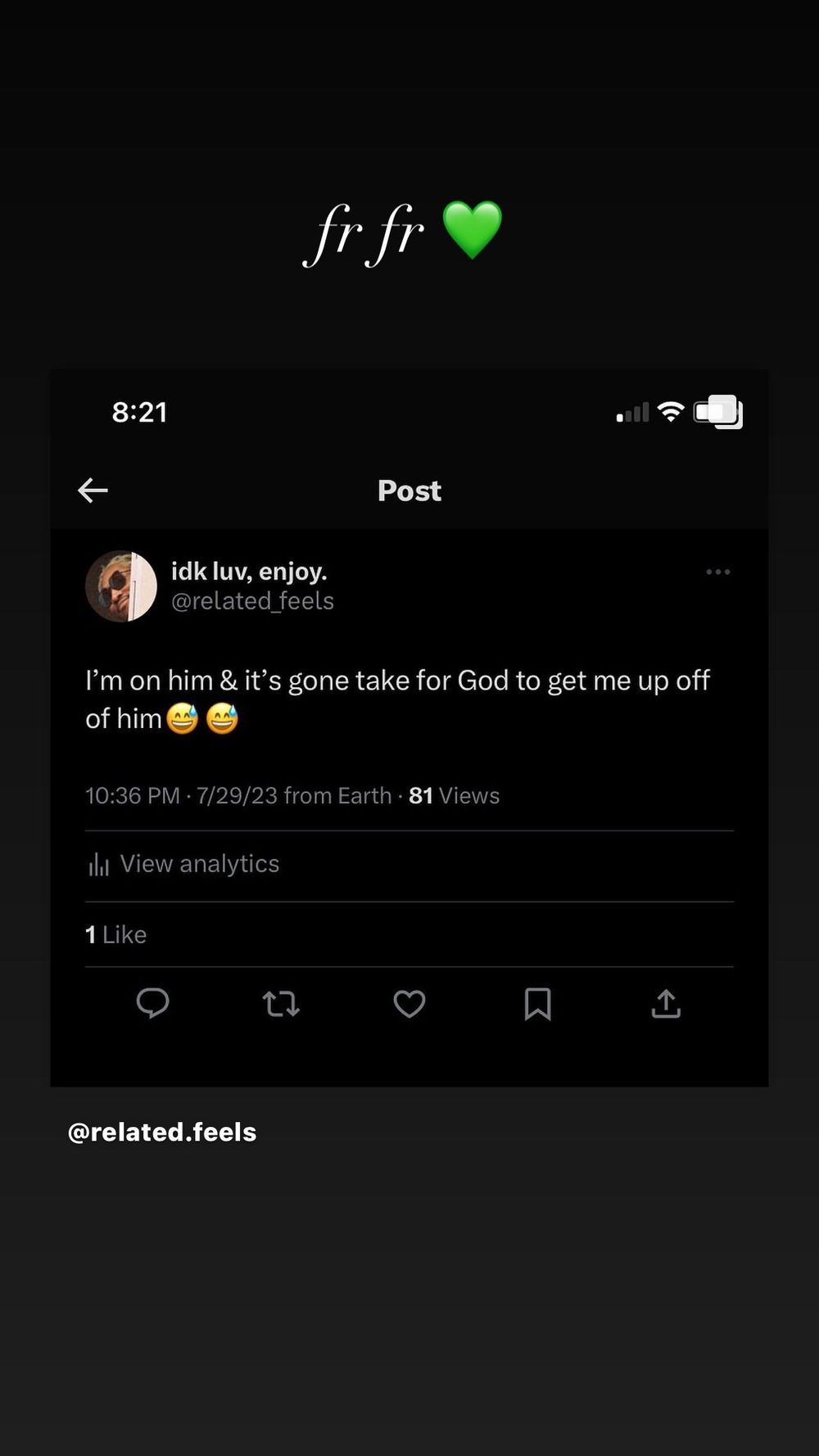Open the idk luv, enjoy. profile picture
The width and height of the screenshot is (819, 1456).
tap(121, 586)
